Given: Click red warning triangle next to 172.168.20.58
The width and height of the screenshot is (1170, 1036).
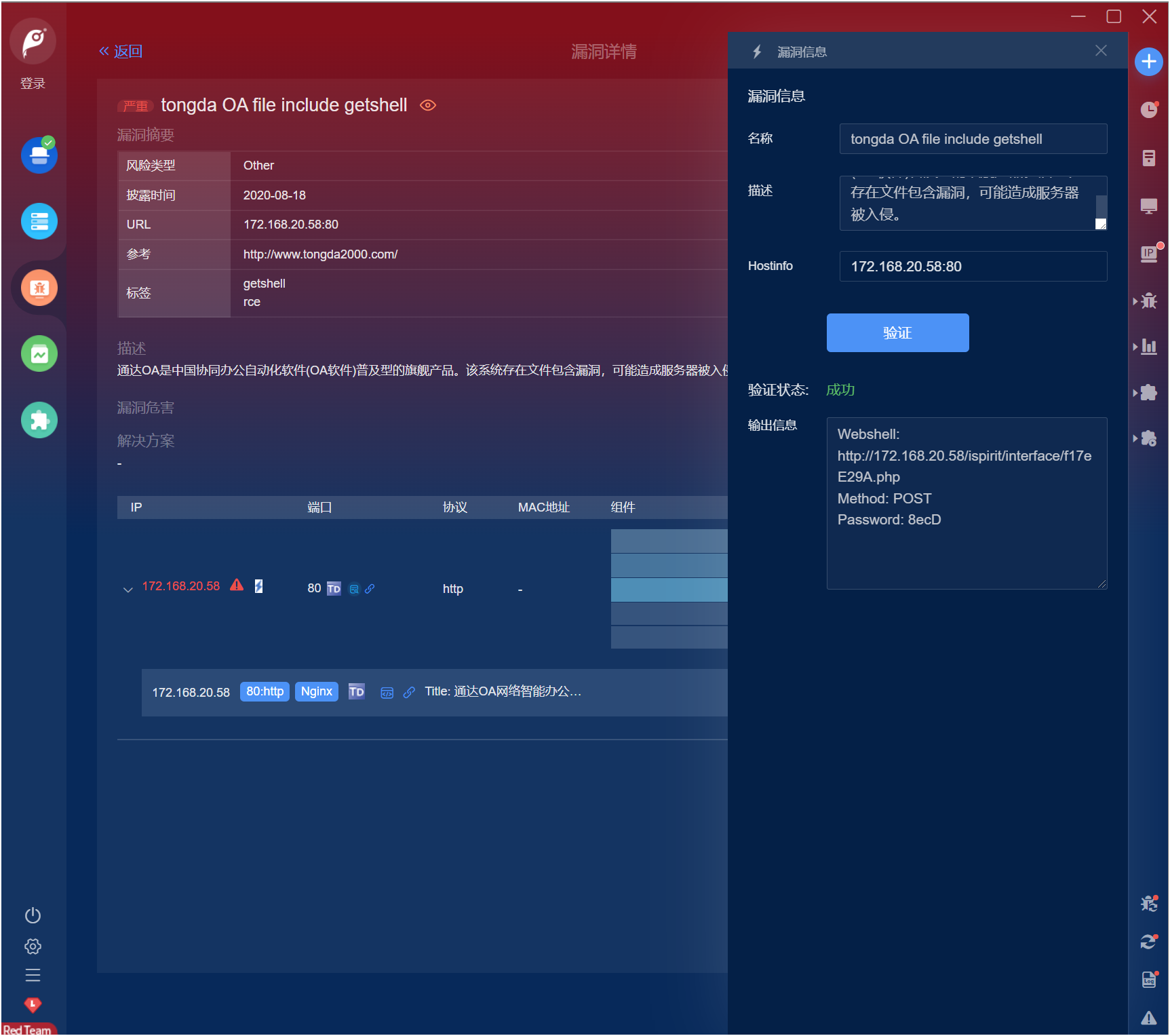Looking at the screenshot, I should pyautogui.click(x=237, y=585).
